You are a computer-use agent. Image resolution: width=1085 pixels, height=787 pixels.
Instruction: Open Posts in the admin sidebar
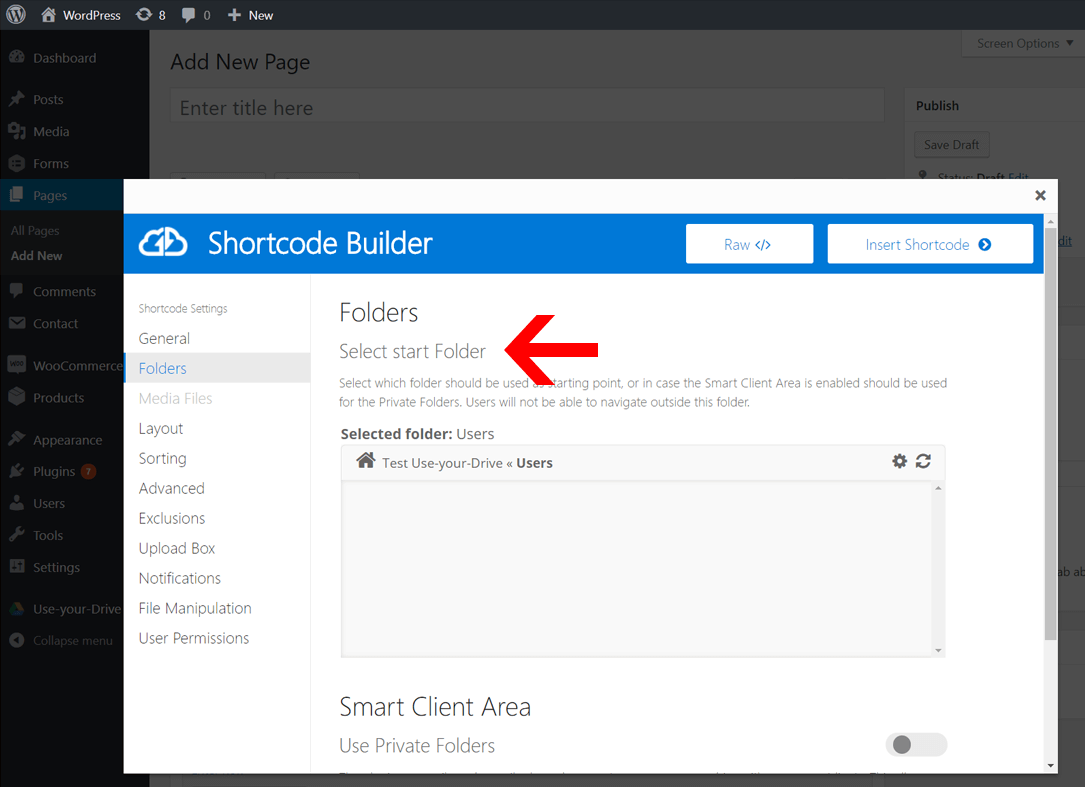[48, 100]
